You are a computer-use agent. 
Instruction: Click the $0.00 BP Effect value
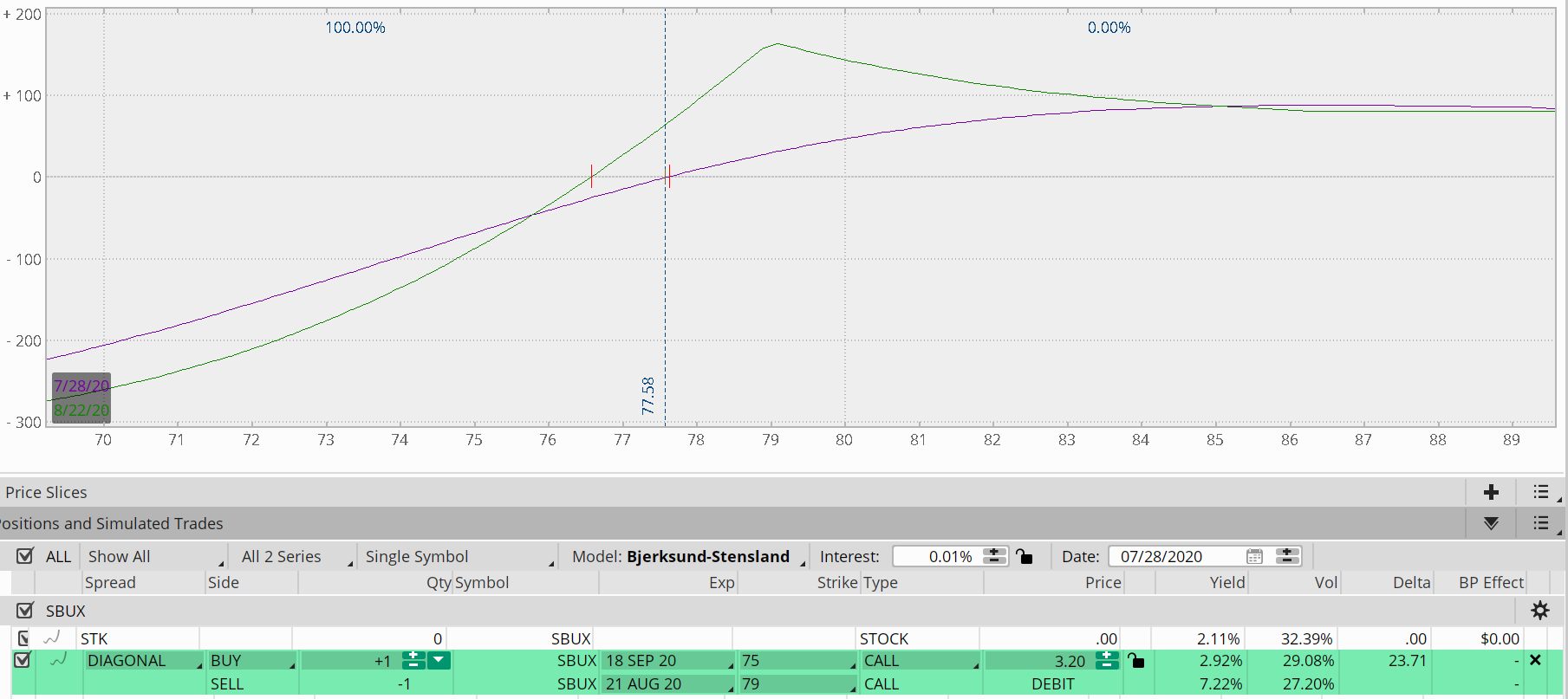1500,639
